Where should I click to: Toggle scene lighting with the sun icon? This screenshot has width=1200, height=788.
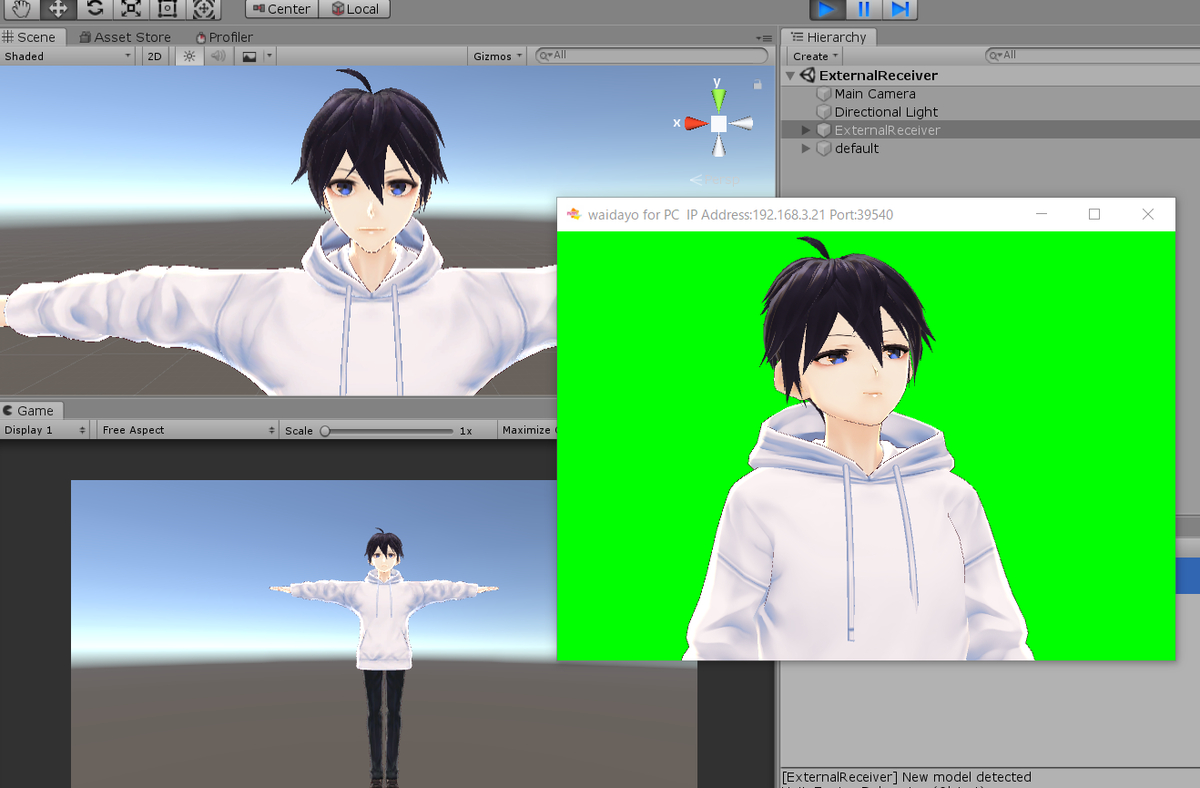(188, 56)
